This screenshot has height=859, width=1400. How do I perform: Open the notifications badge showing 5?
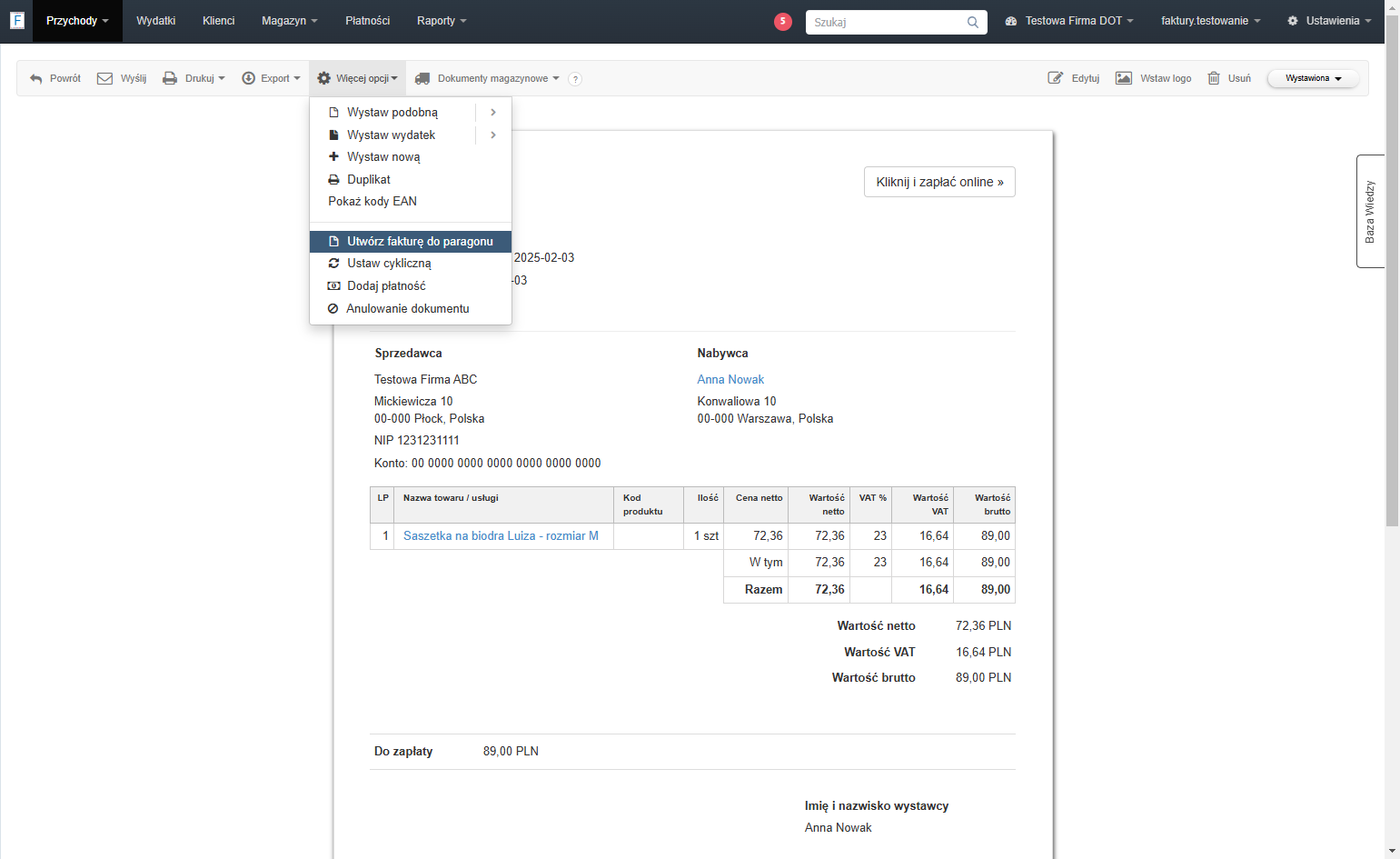783,21
